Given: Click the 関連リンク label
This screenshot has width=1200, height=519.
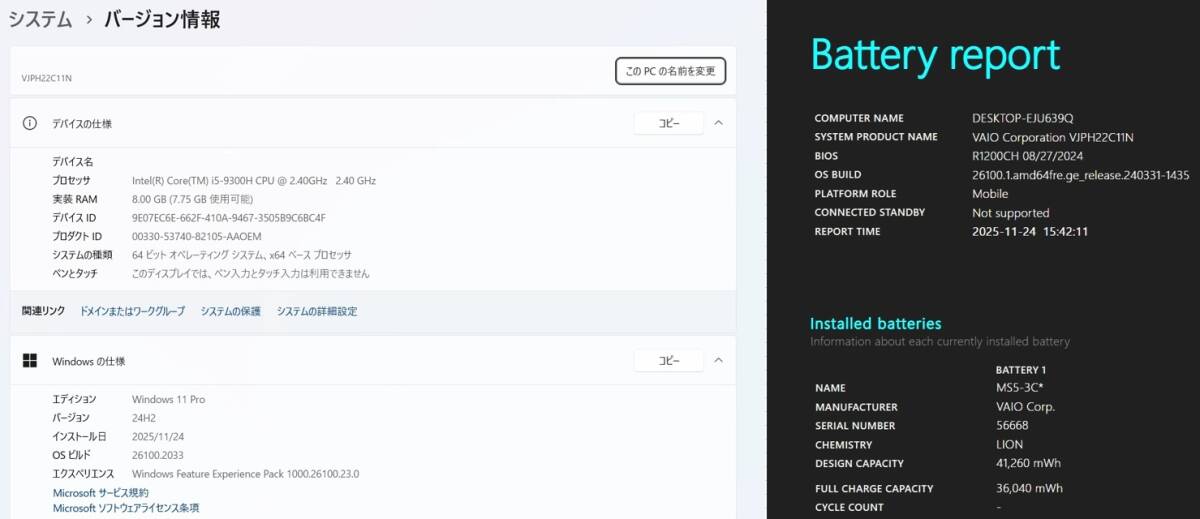Looking at the screenshot, I should [x=44, y=312].
